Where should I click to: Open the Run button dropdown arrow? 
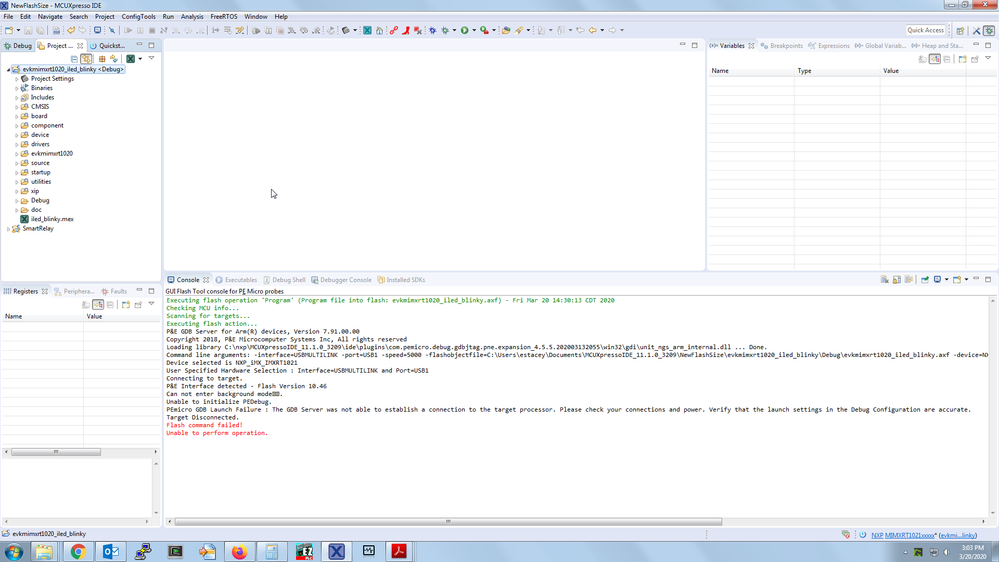pyautogui.click(x=474, y=30)
